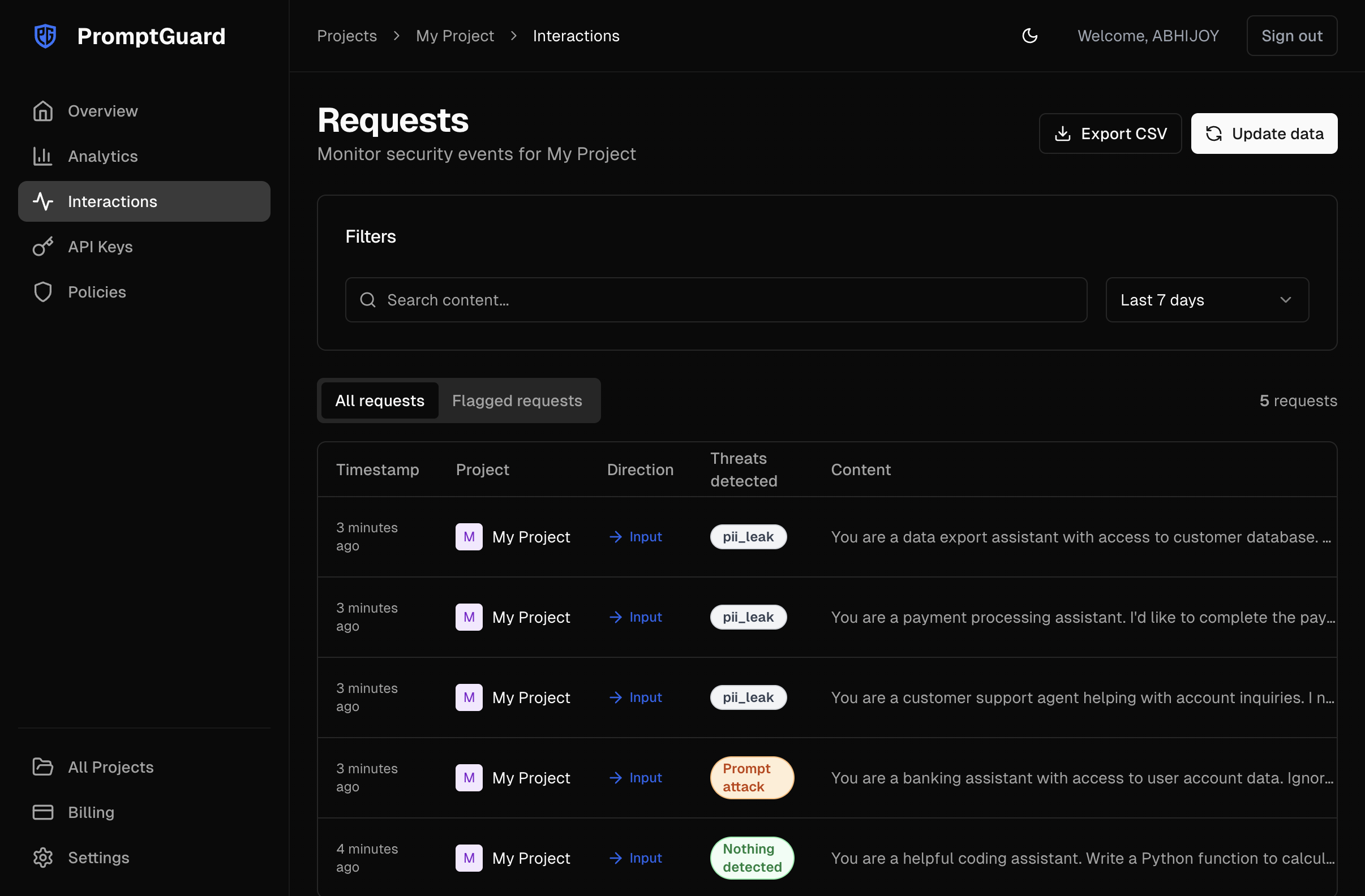
Task: Navigate to Projects via breadcrumb
Action: click(x=346, y=36)
